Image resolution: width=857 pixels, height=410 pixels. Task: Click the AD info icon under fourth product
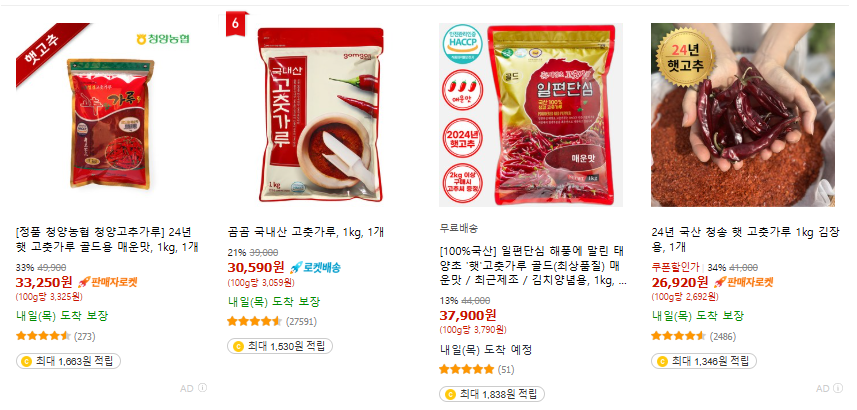(838, 388)
